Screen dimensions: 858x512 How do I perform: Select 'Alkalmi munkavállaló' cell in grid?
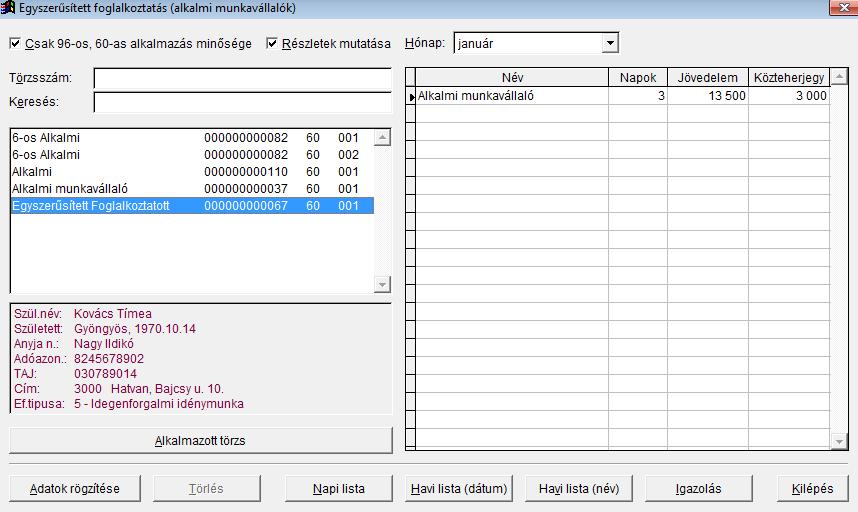coord(512,96)
